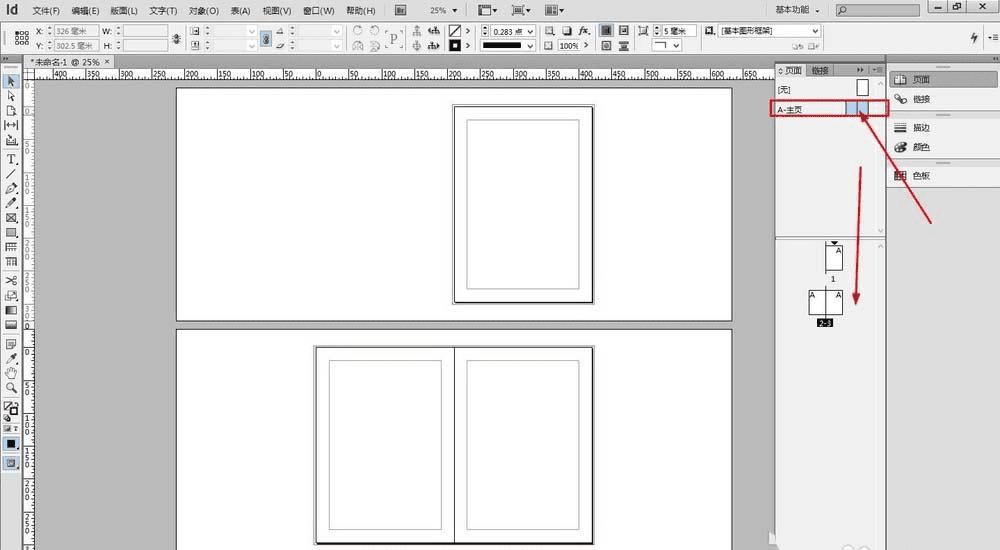Select the Direct Selection tool
The height and width of the screenshot is (550, 1000).
(11, 96)
